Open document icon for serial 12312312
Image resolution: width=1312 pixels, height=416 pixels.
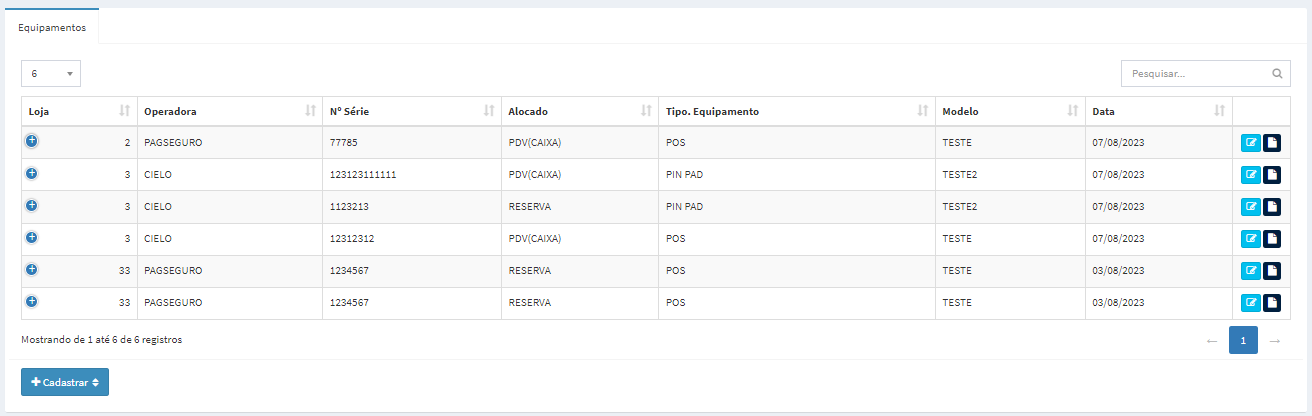coord(1272,239)
